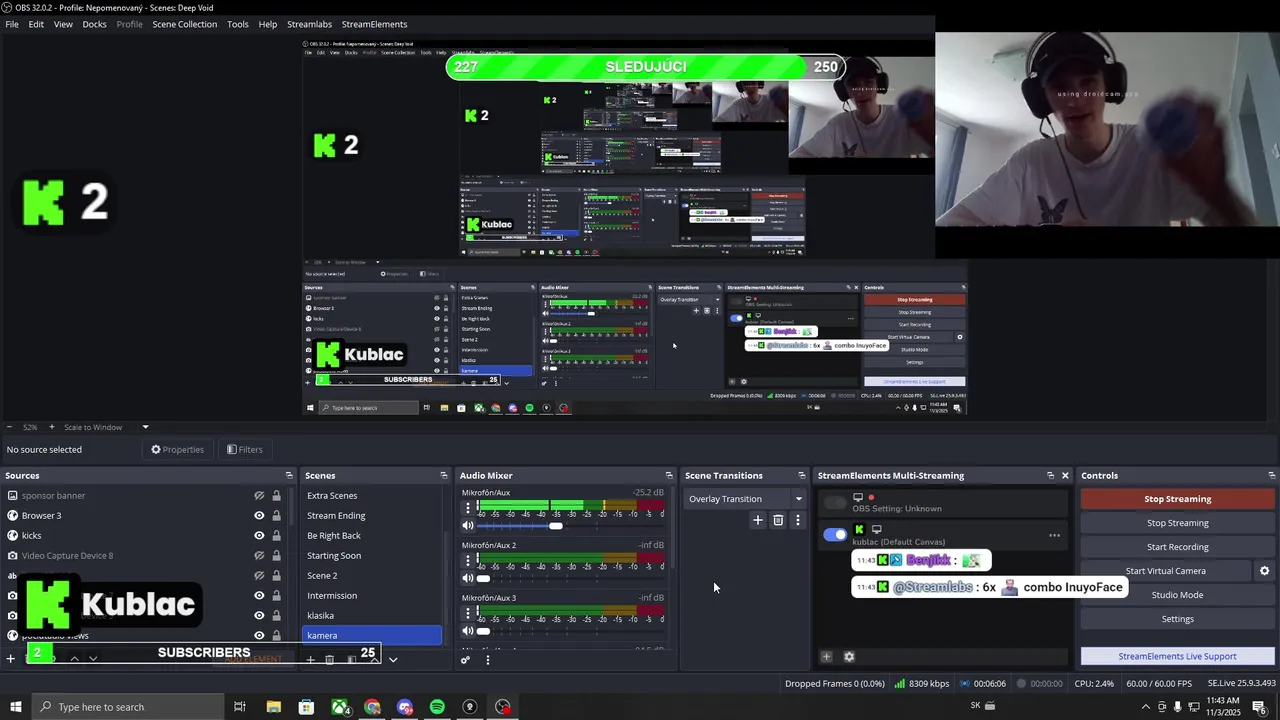Click the red Stop Streaming button
The height and width of the screenshot is (720, 1280).
(x=1177, y=499)
